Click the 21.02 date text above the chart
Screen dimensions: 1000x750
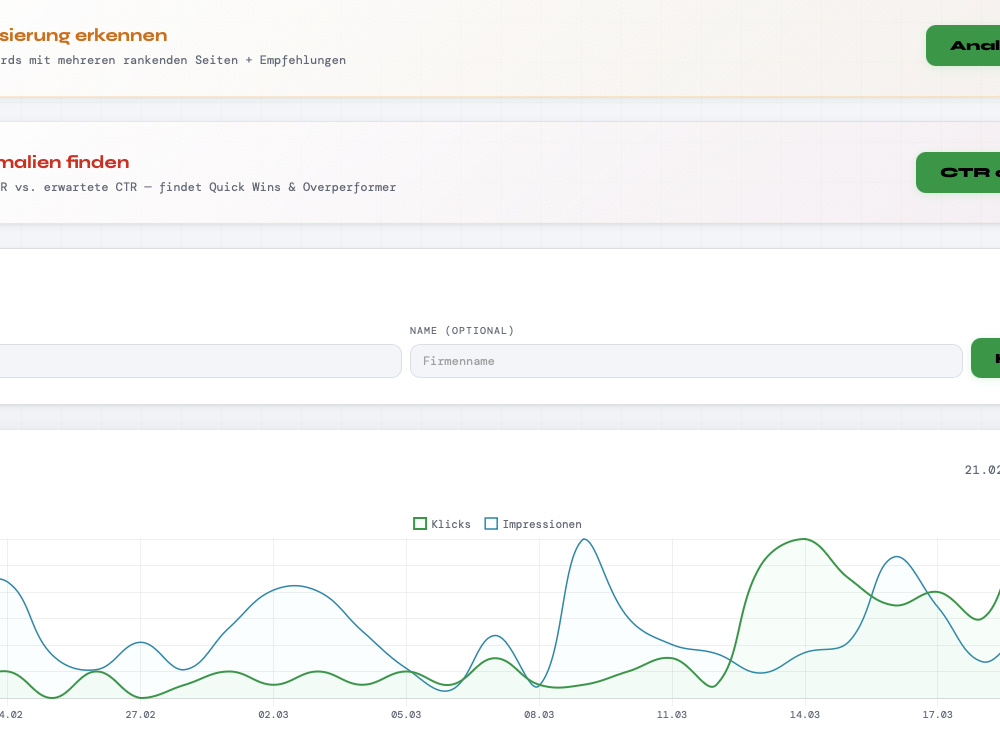(982, 470)
